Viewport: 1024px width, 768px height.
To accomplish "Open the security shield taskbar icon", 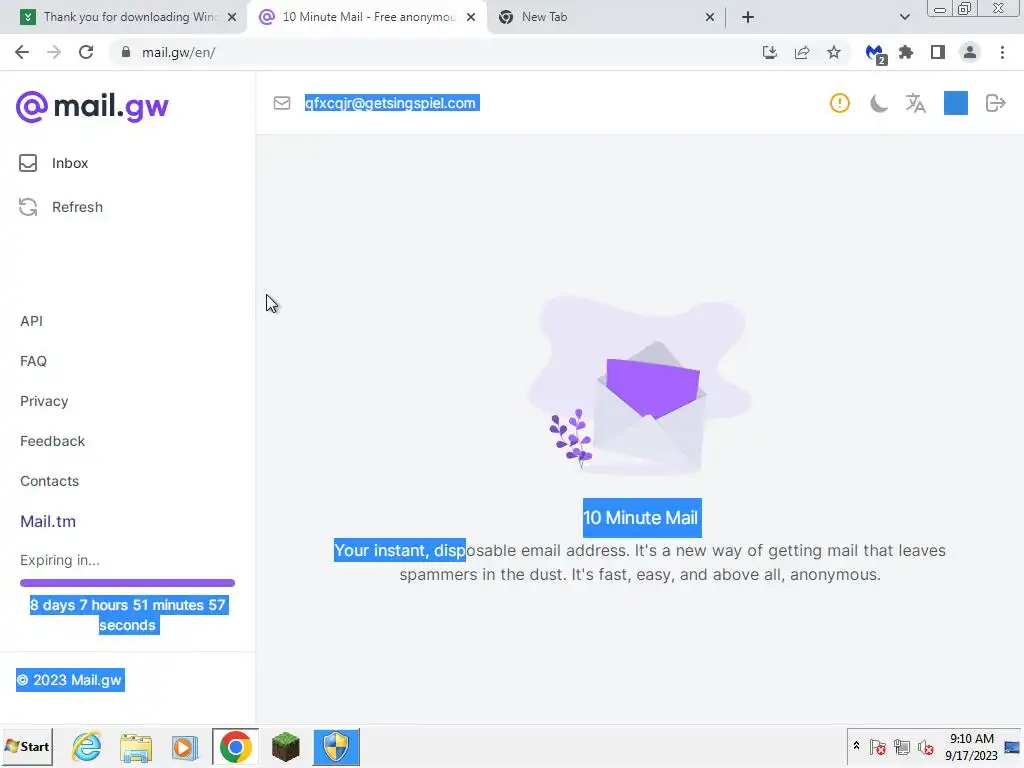I will point(336,747).
